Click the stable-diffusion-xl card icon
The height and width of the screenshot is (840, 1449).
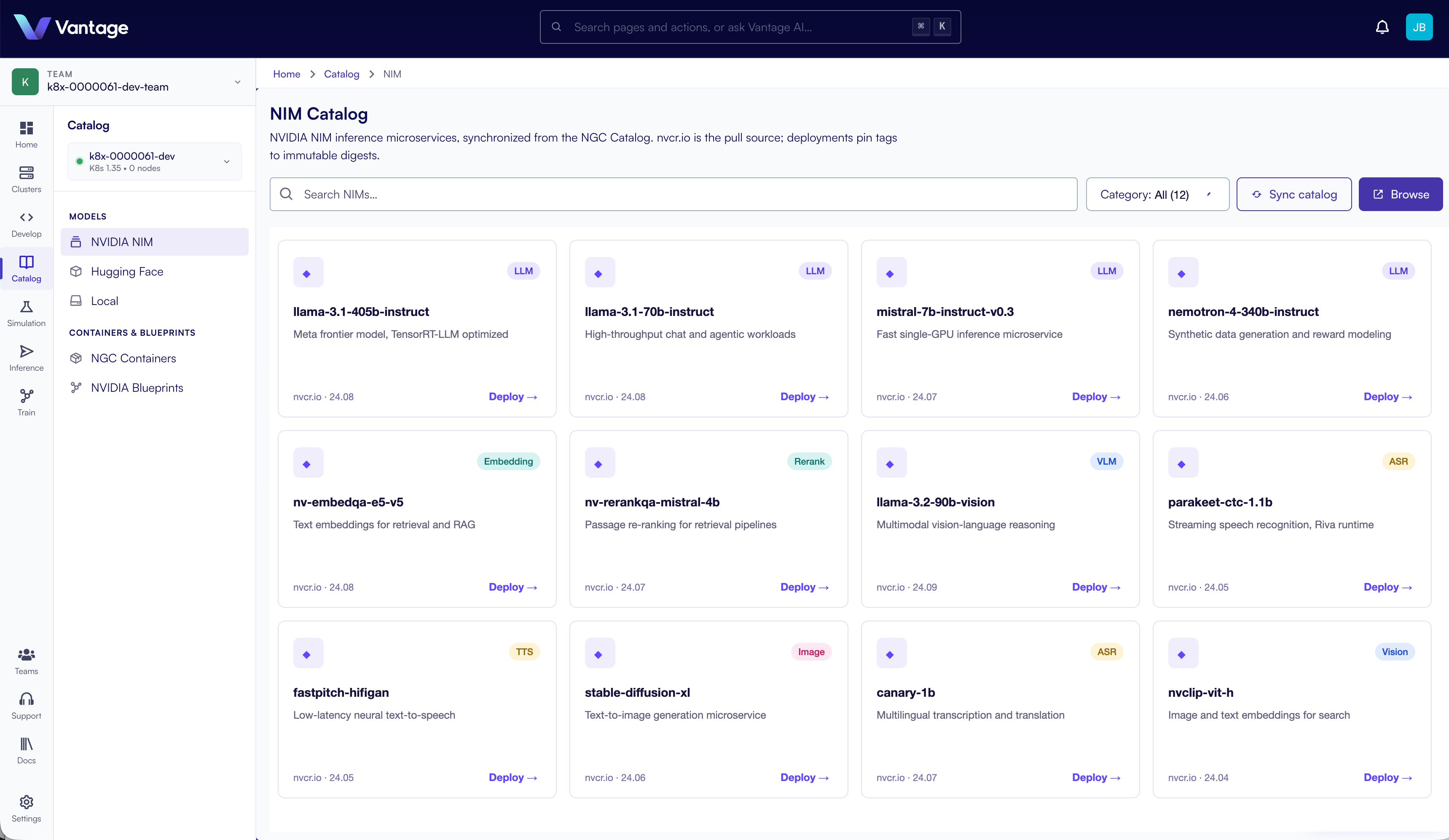click(x=600, y=653)
